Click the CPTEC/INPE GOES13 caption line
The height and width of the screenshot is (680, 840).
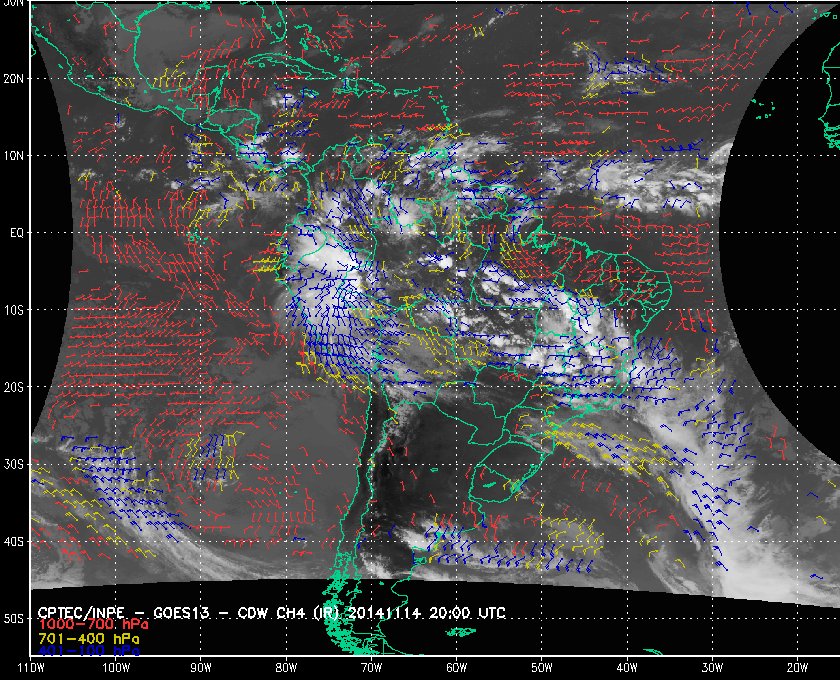(272, 612)
